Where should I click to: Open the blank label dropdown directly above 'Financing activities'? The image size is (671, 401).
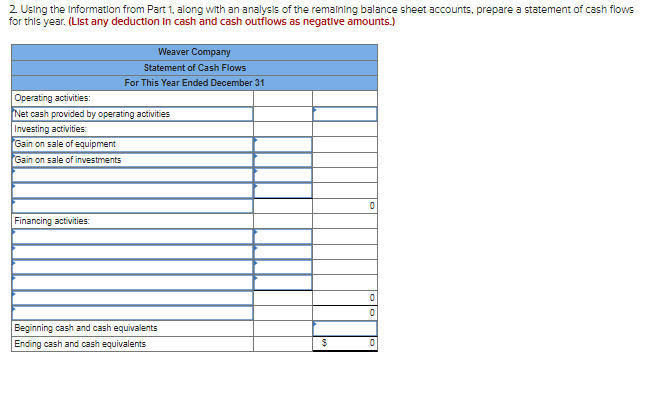pos(133,206)
